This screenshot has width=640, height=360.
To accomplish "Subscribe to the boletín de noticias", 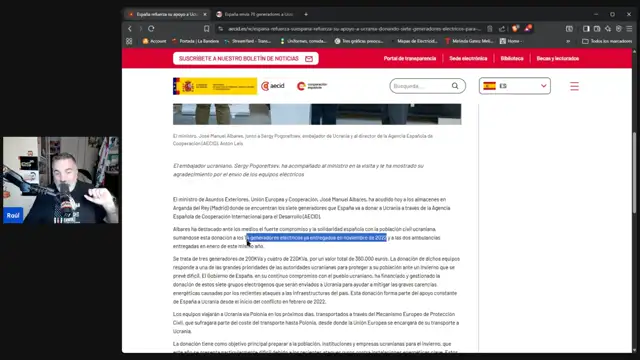I will 246,58.
